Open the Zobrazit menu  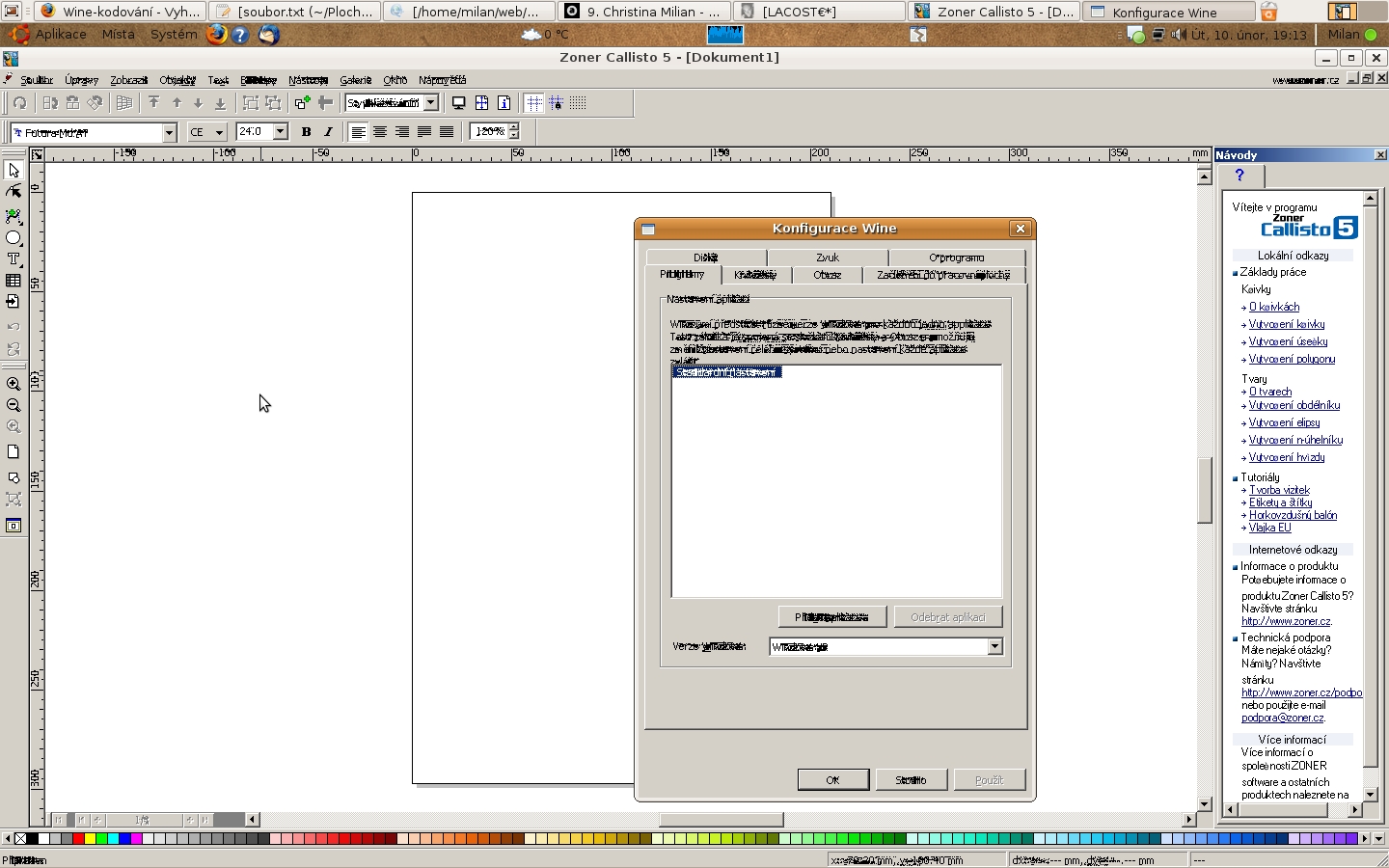click(x=128, y=80)
